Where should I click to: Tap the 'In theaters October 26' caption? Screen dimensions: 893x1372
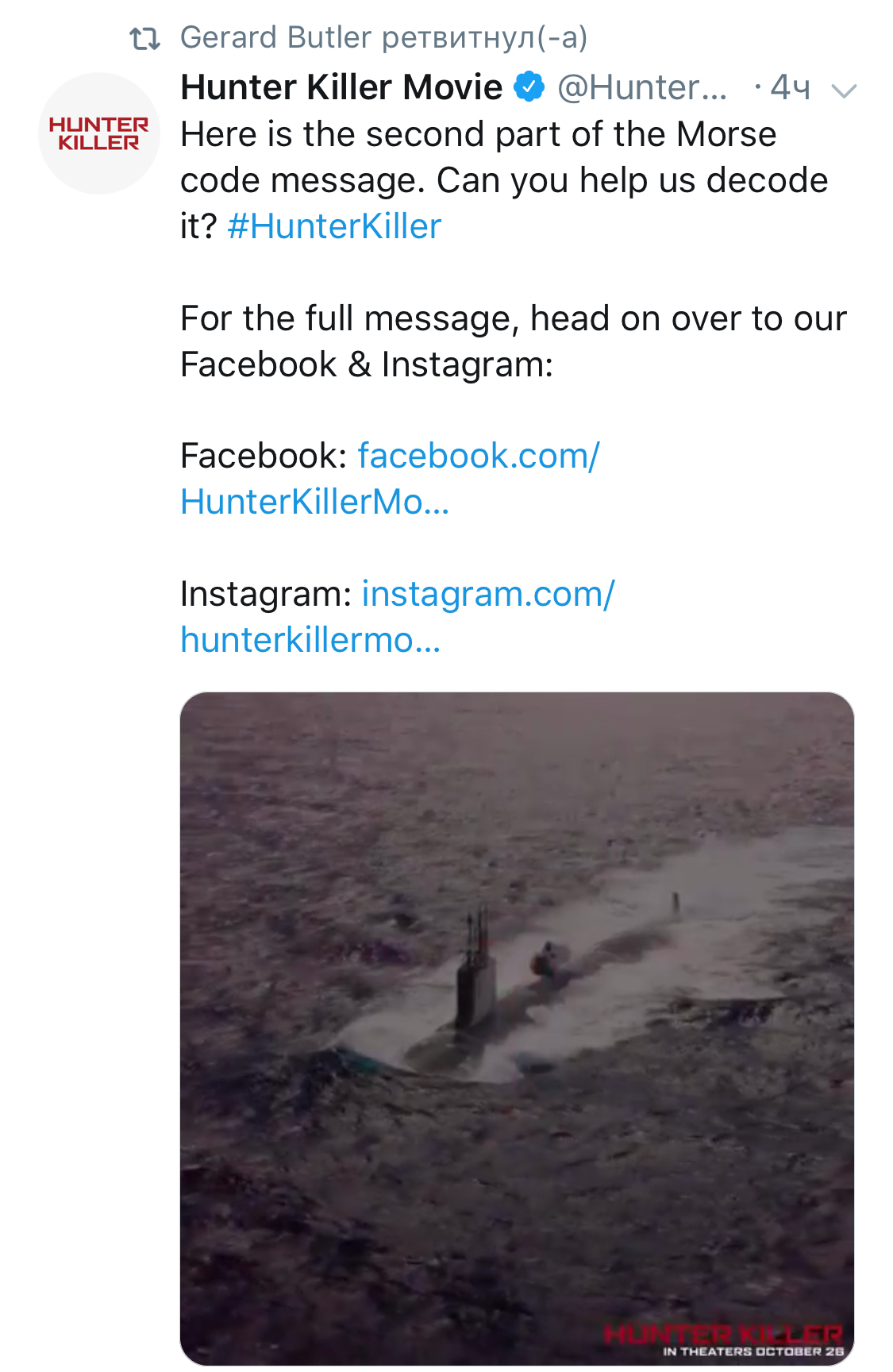click(753, 1351)
